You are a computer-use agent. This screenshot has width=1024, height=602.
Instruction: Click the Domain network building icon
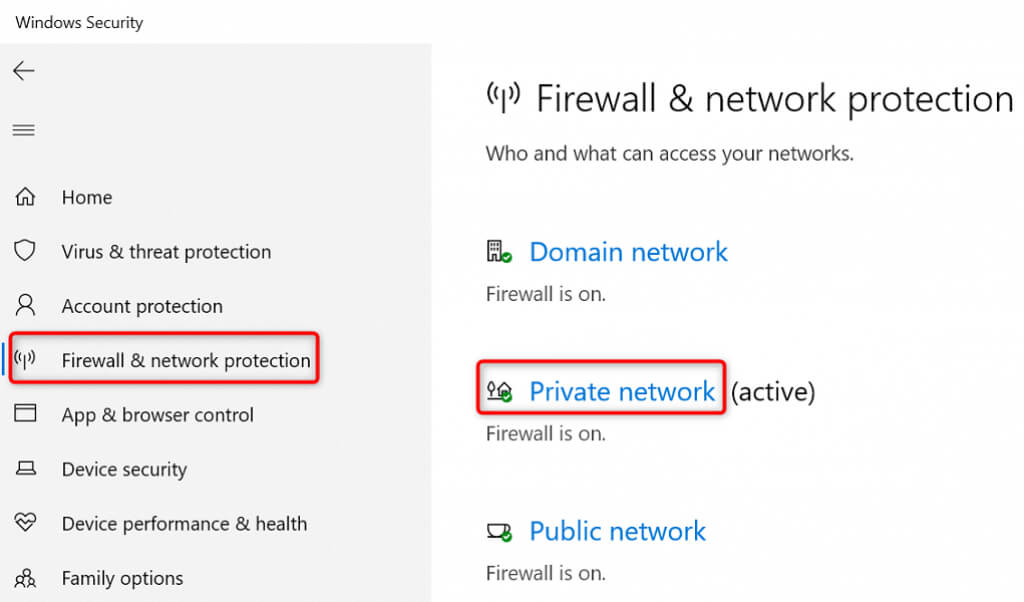(x=498, y=252)
